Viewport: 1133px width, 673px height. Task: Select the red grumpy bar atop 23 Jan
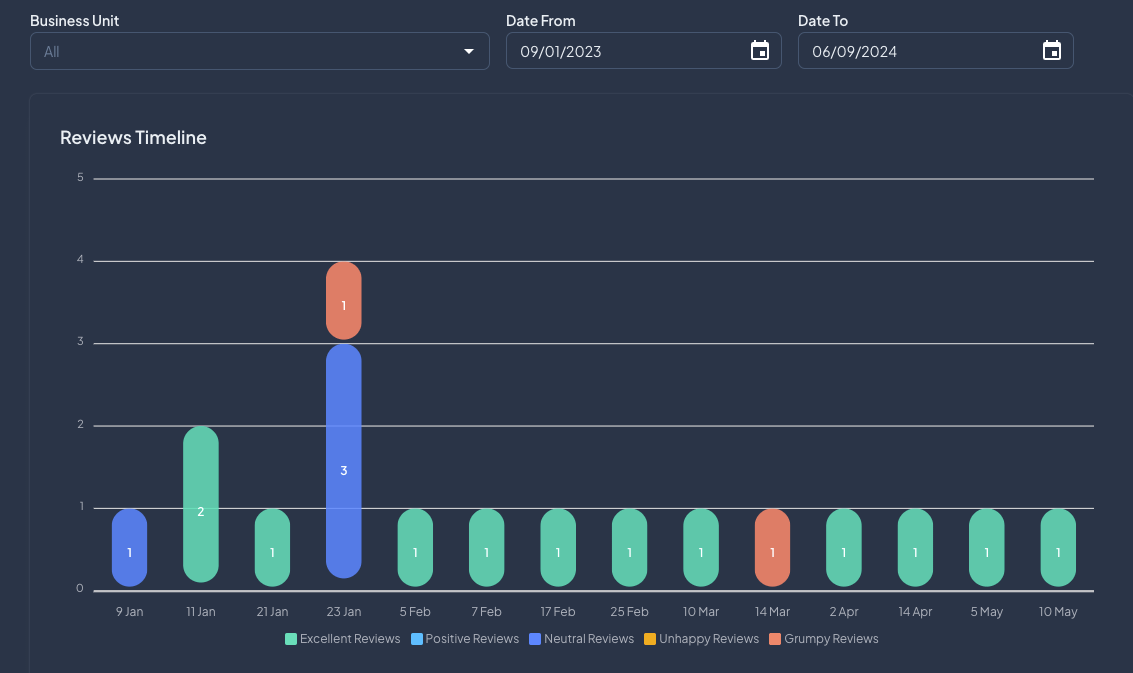click(x=343, y=301)
